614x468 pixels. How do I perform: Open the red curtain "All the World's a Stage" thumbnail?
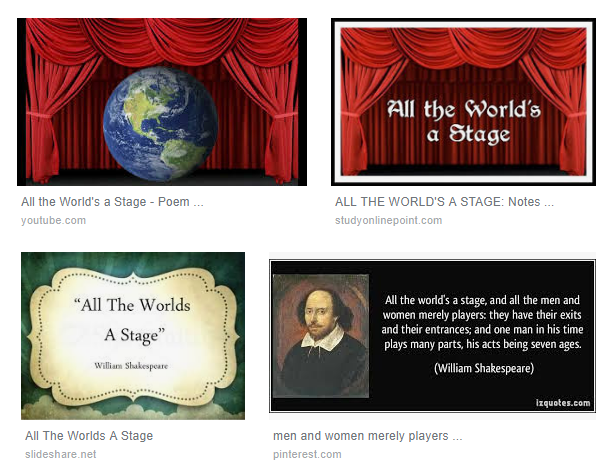tap(463, 102)
